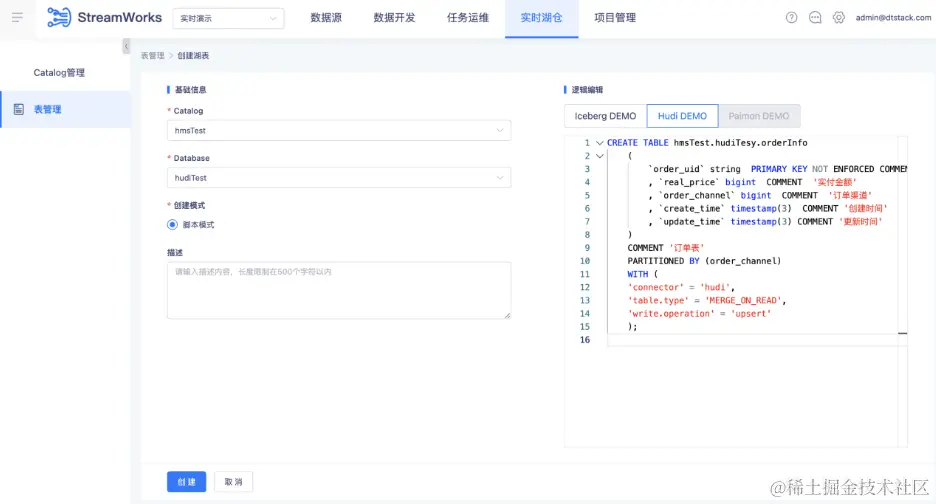Switch to Paimon DEMO tab
Screen dimensions: 936x504
click(x=759, y=116)
